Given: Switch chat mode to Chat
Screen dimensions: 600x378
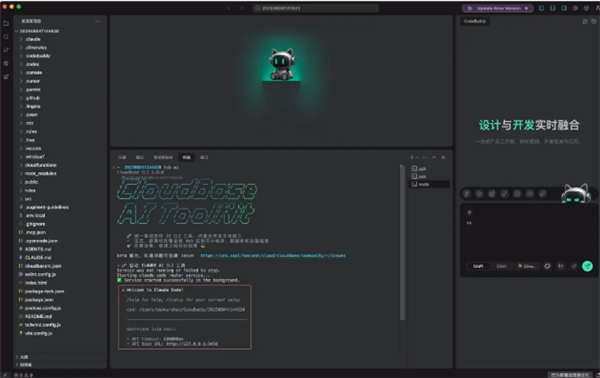Looking at the screenshot, I should pos(501,266).
